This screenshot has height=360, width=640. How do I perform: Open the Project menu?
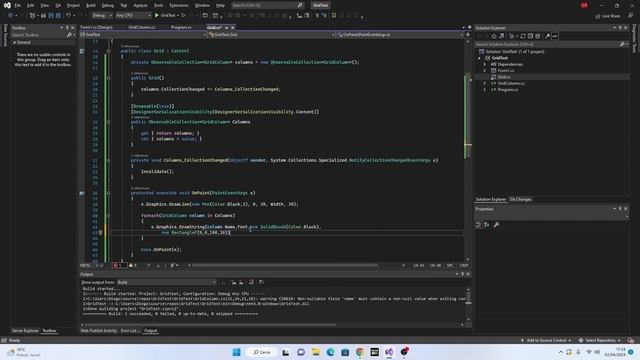[73, 5]
